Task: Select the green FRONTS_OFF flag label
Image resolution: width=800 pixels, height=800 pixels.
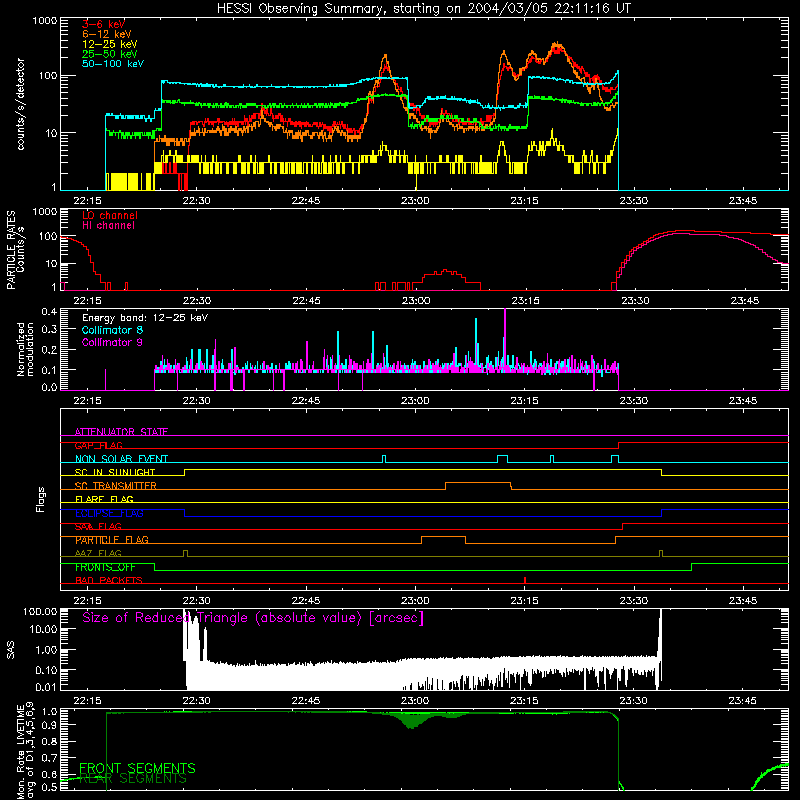Action: 105,567
